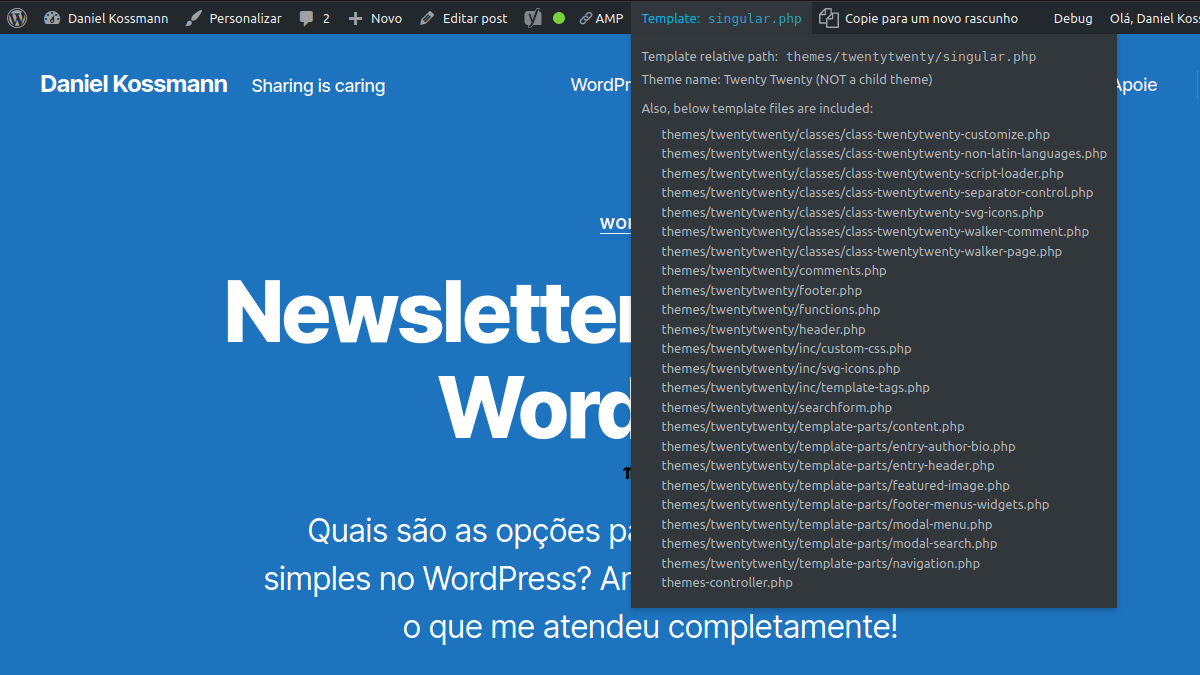This screenshot has height=675, width=1200.
Task: Click class-twentytwenty-walker-page.php path
Action: click(861, 251)
